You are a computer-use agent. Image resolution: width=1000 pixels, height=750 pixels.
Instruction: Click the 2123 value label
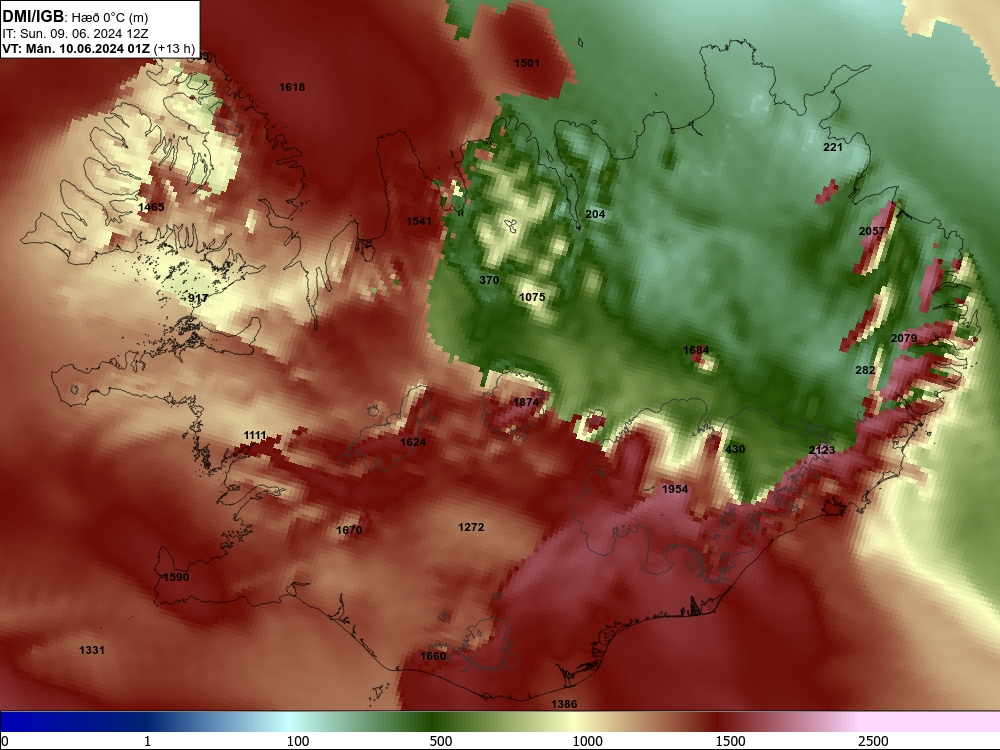[822, 450]
